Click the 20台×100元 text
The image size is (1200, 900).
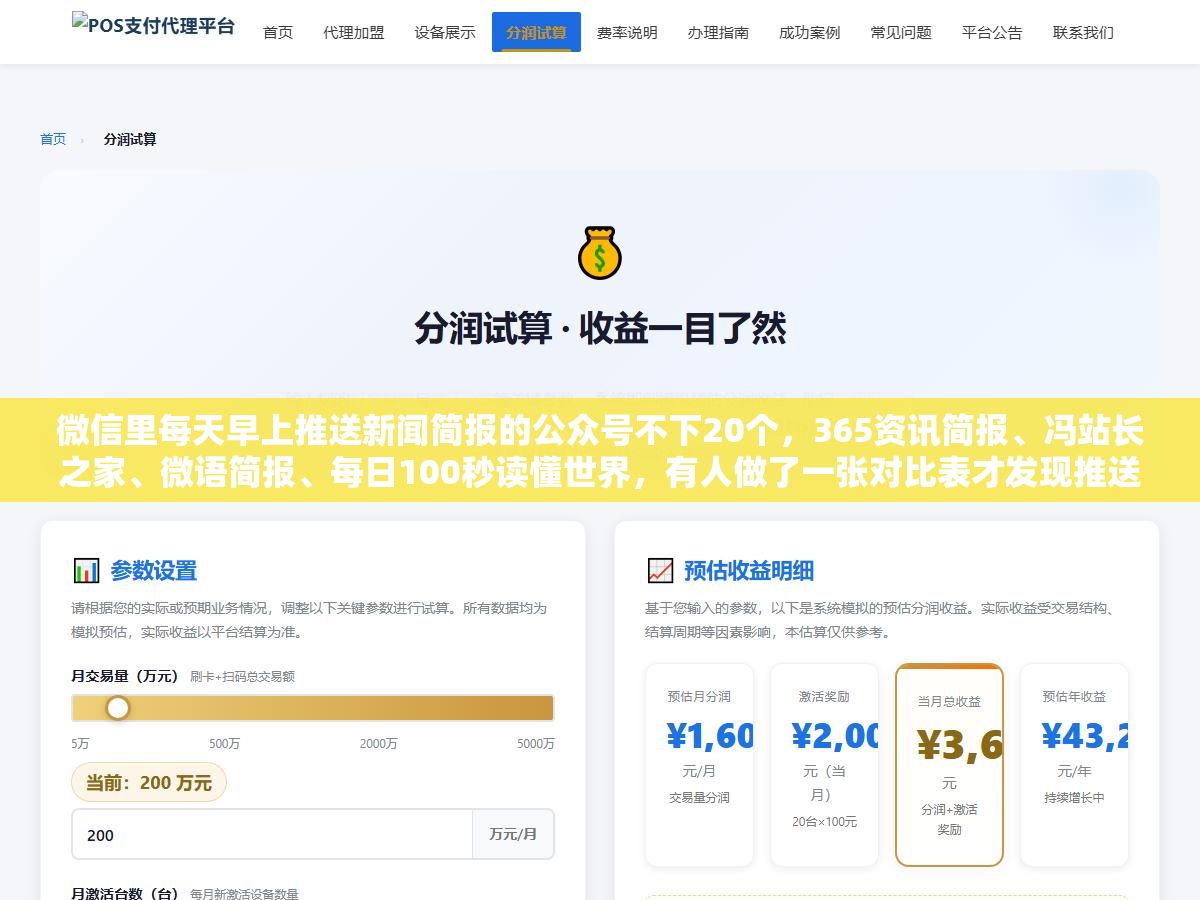pyautogui.click(x=824, y=821)
